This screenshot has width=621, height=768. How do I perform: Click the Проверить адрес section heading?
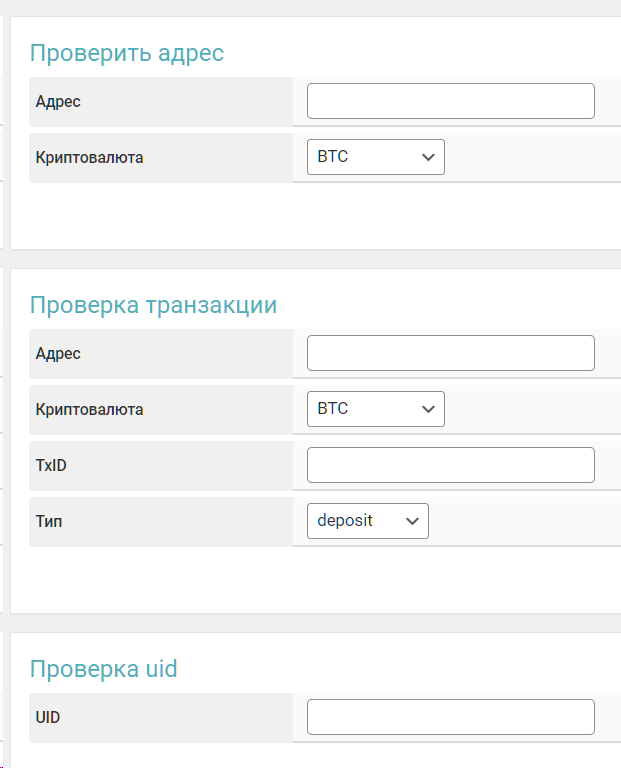[x=127, y=53]
